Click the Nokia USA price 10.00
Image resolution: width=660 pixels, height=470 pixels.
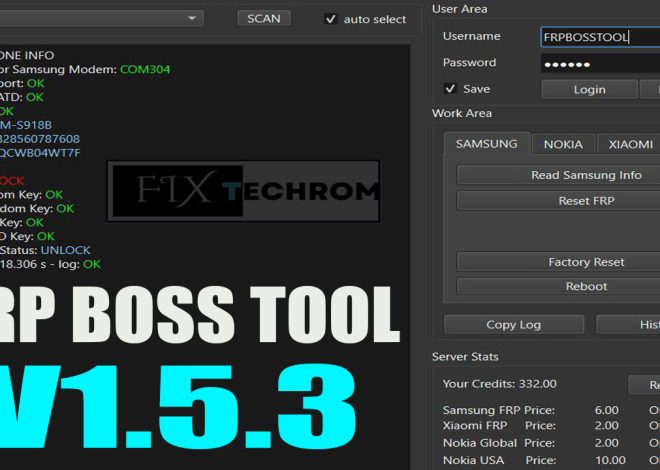pos(610,460)
